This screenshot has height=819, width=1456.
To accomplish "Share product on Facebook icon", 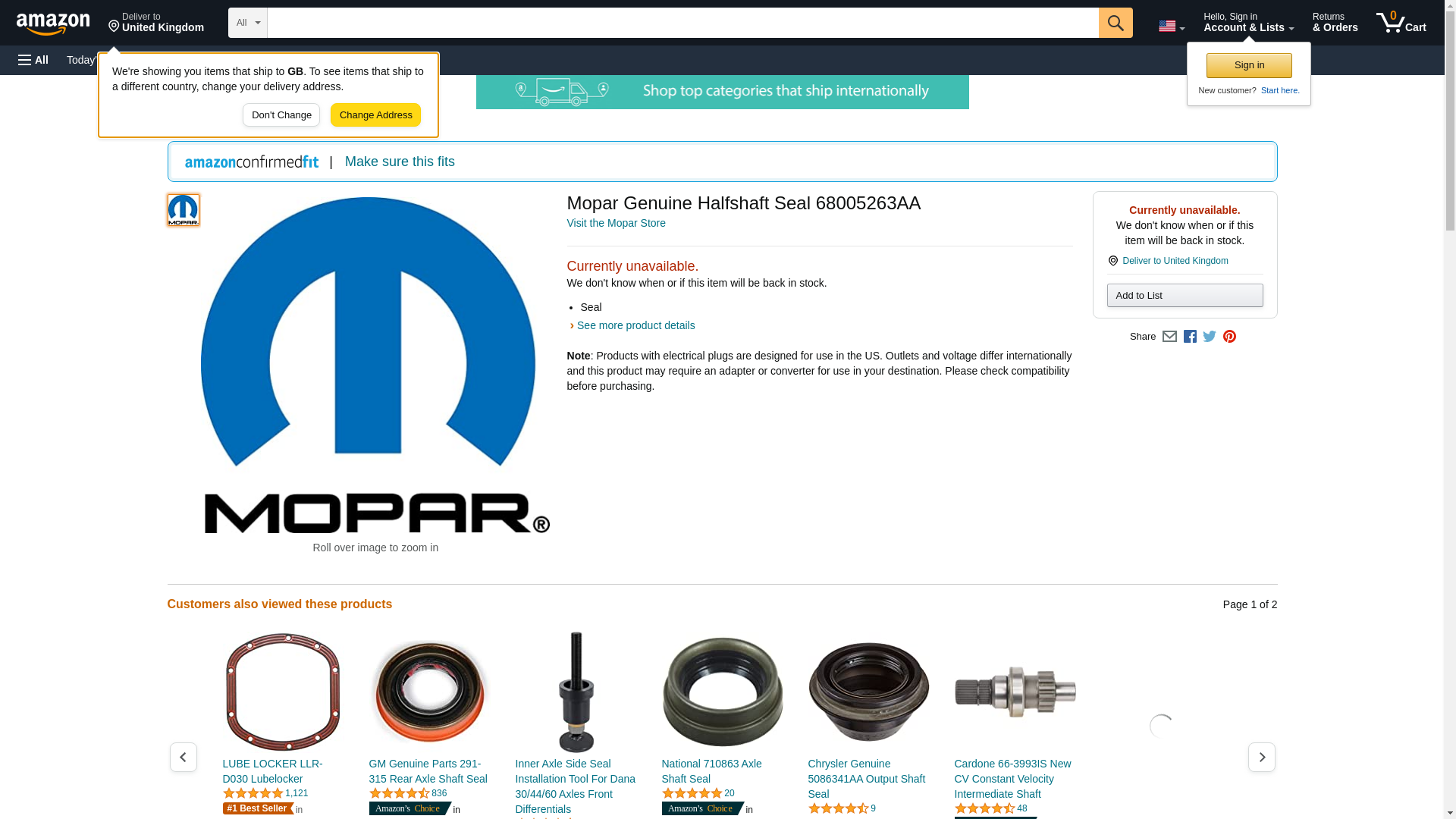I will tap(1190, 337).
